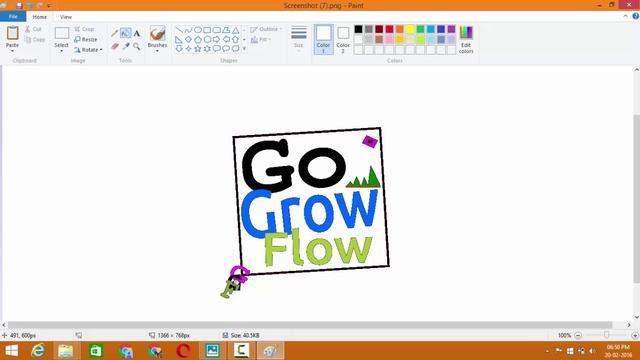Choose the Left arrow shape
640x360 pixels.
226,40
